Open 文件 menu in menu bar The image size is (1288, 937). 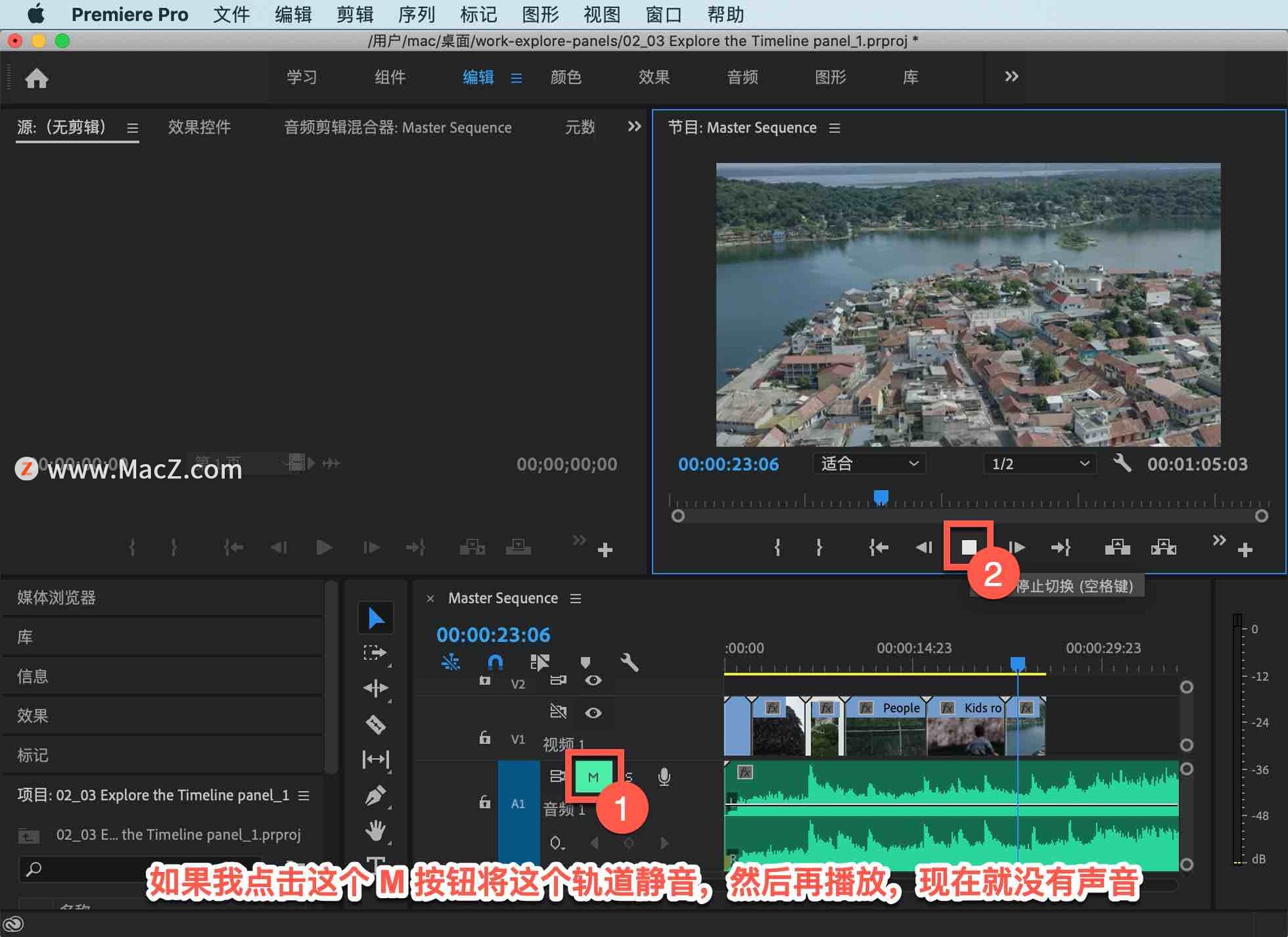pyautogui.click(x=231, y=14)
